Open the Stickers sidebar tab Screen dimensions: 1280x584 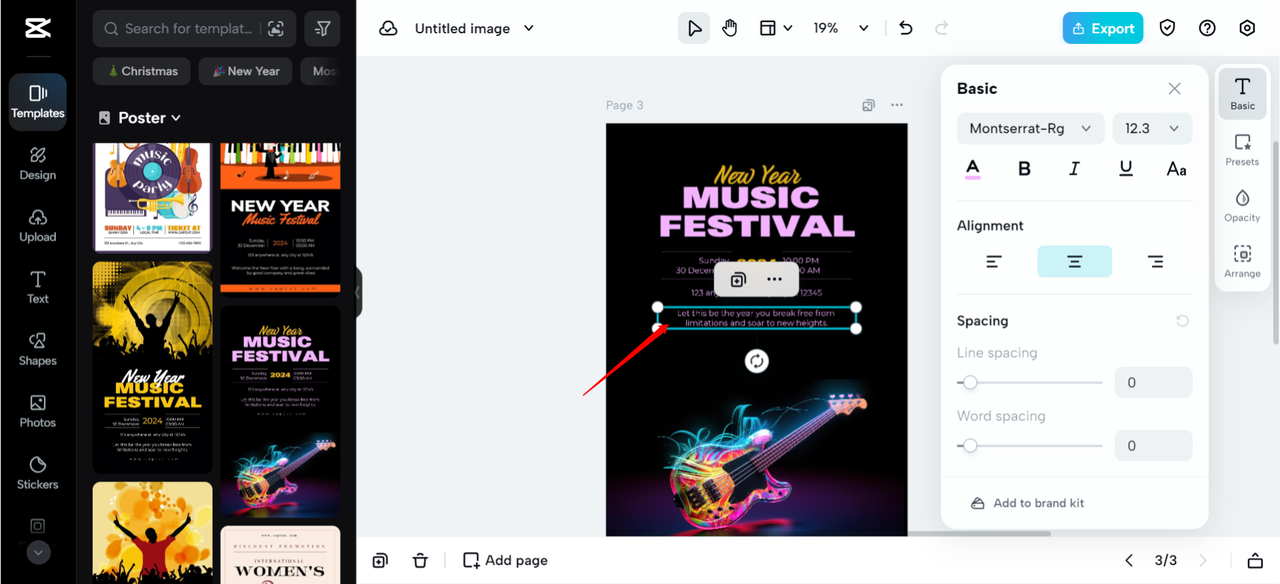coord(38,474)
